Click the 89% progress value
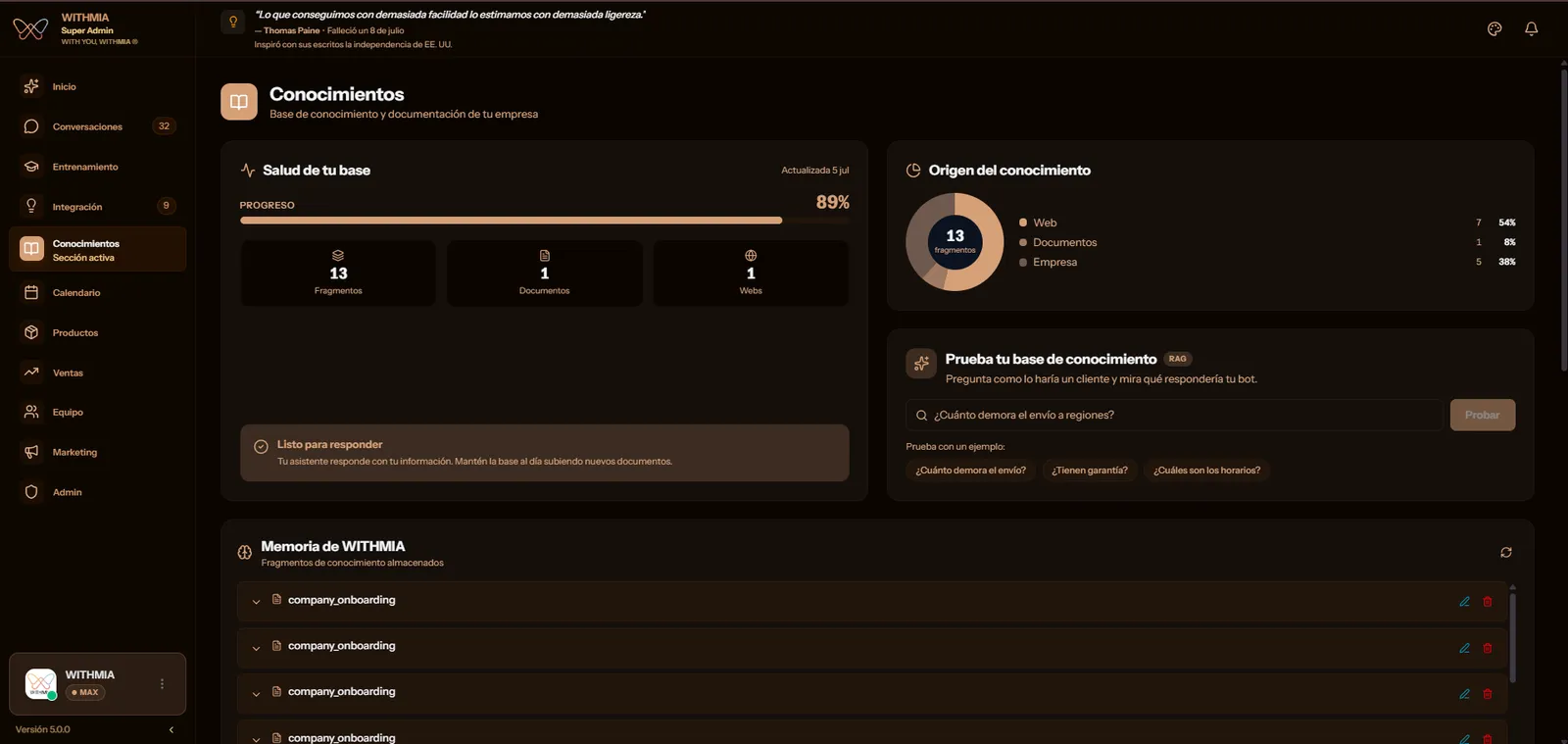1568x744 pixels. tap(833, 202)
